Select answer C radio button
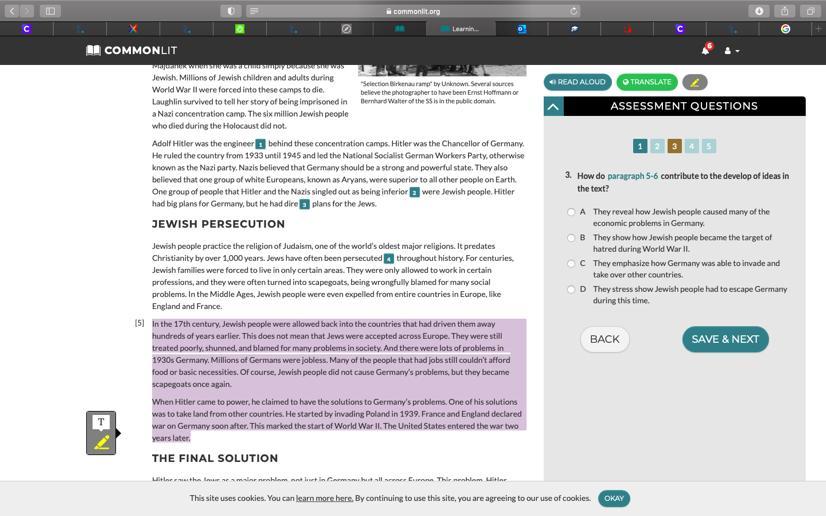Viewport: 826px width, 516px height. click(x=571, y=263)
